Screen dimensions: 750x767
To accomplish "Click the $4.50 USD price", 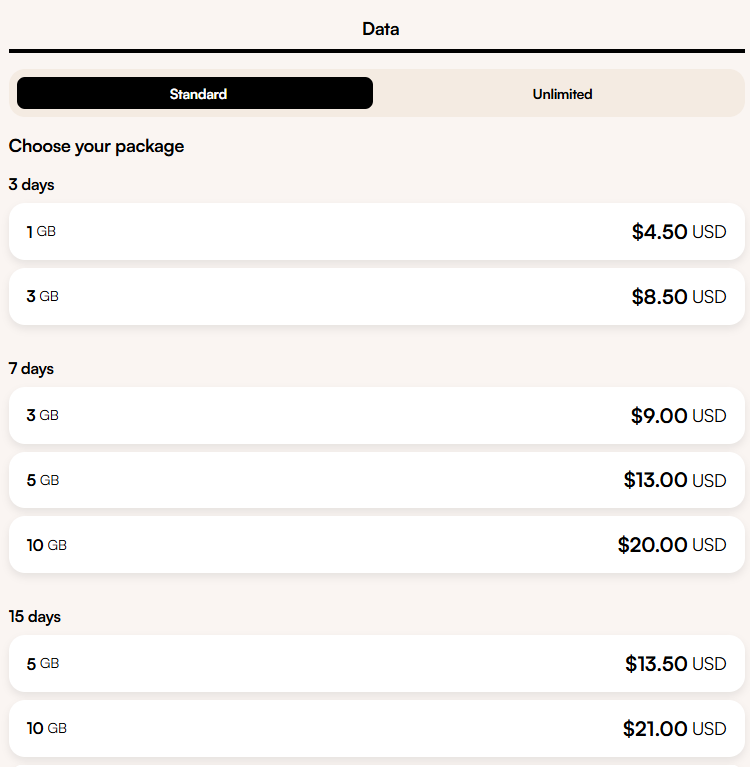I will (678, 232).
